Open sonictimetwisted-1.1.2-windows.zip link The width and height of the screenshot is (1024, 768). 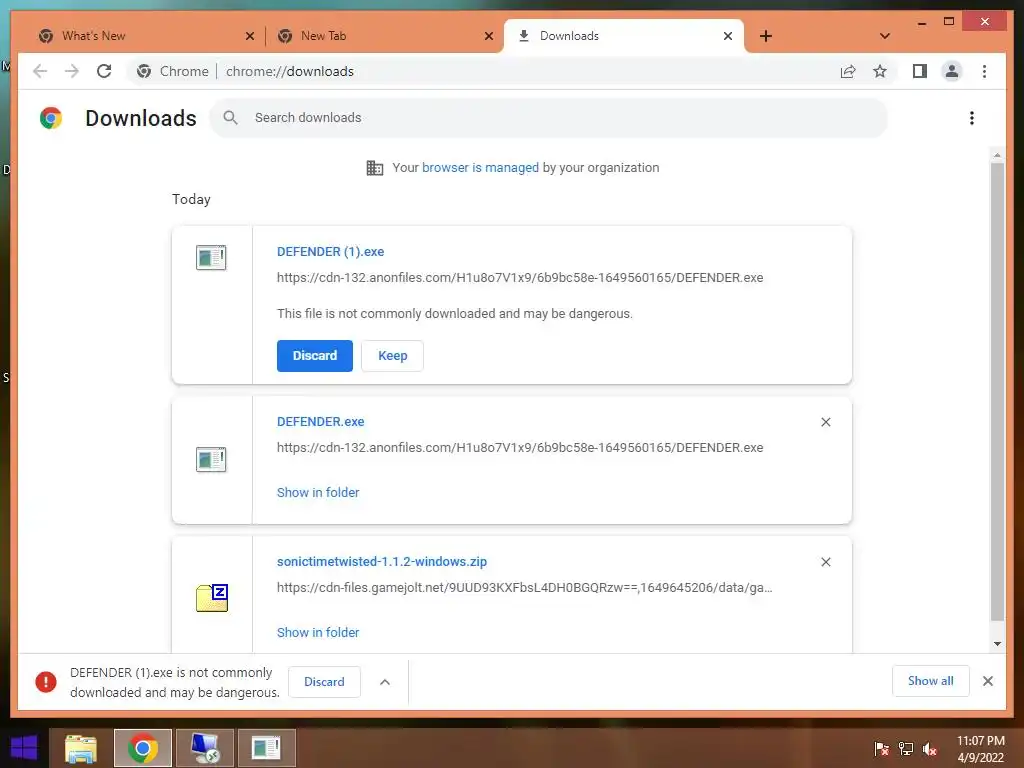click(x=382, y=562)
